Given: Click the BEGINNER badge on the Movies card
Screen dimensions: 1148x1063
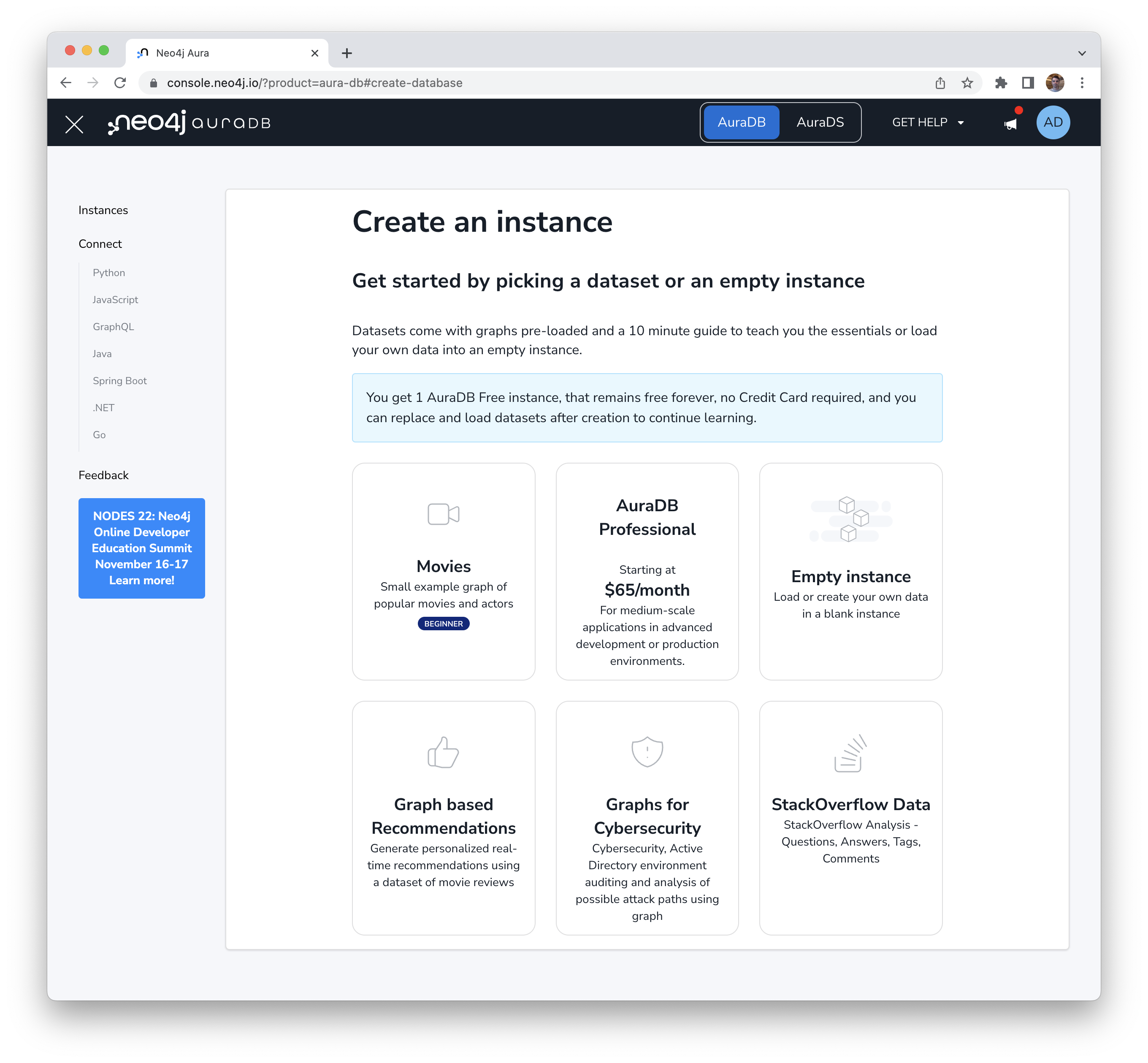Looking at the screenshot, I should click(x=443, y=623).
